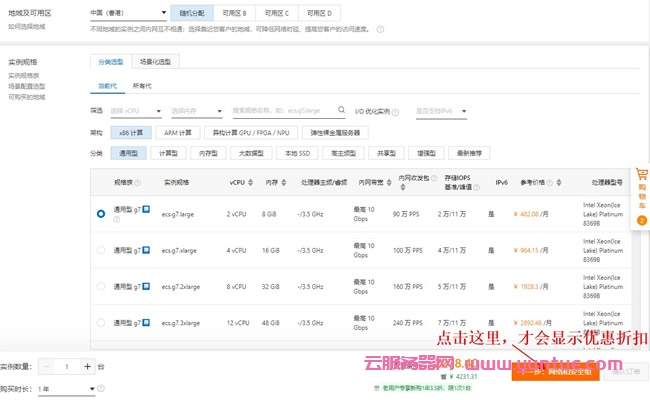Expand the 选择 vCPU filter dropdown

pos(135,110)
